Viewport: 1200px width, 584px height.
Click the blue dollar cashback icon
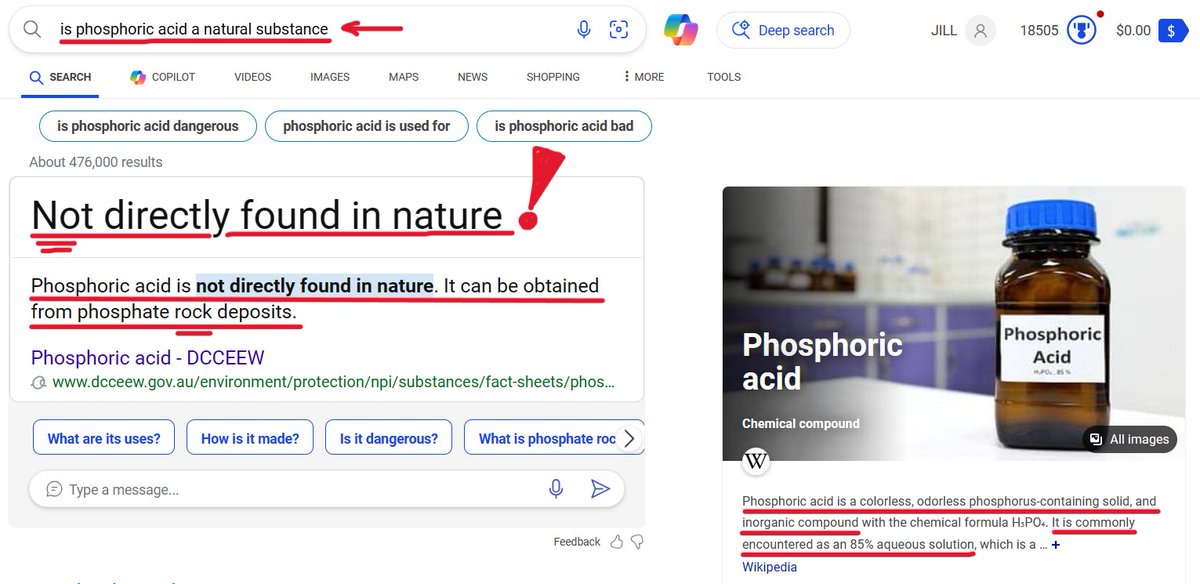(1172, 31)
